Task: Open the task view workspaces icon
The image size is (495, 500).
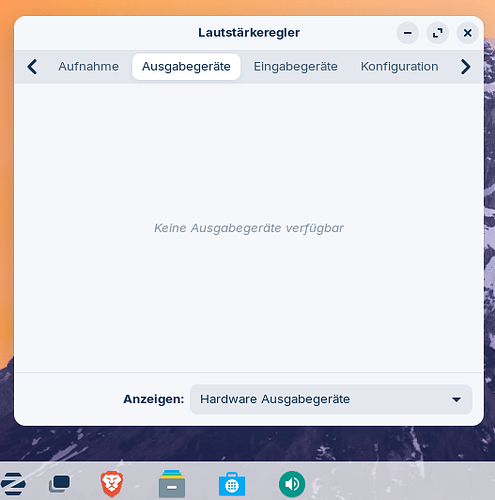Action: coord(60,484)
